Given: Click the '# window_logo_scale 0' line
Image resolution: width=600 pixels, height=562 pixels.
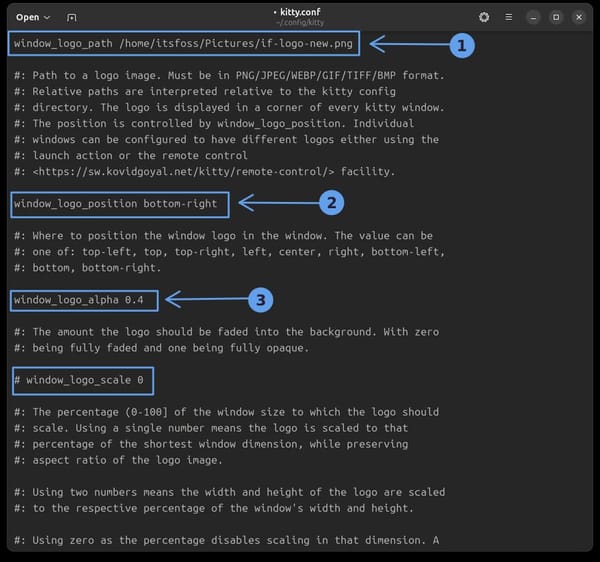Looking at the screenshot, I should pos(78,380).
